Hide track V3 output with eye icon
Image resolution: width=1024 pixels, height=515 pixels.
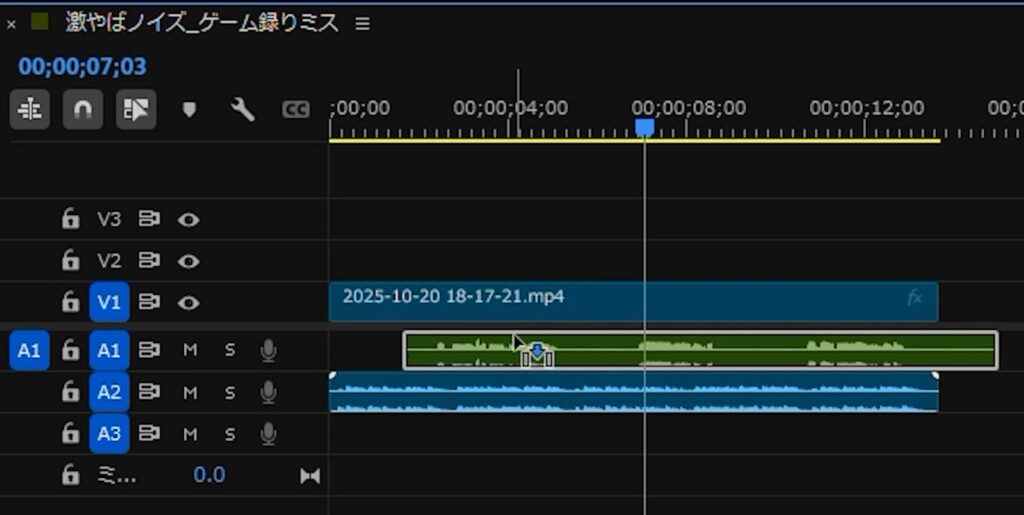click(x=189, y=220)
